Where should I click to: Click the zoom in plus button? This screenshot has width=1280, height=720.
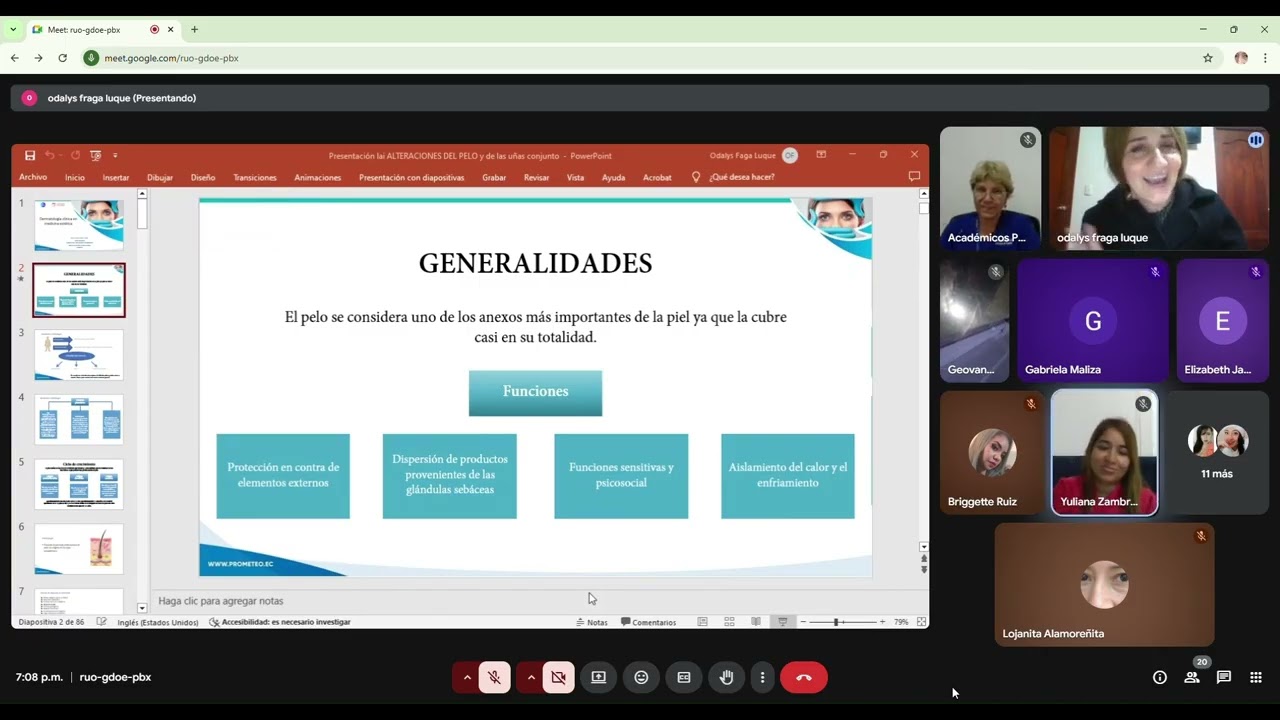click(x=881, y=622)
